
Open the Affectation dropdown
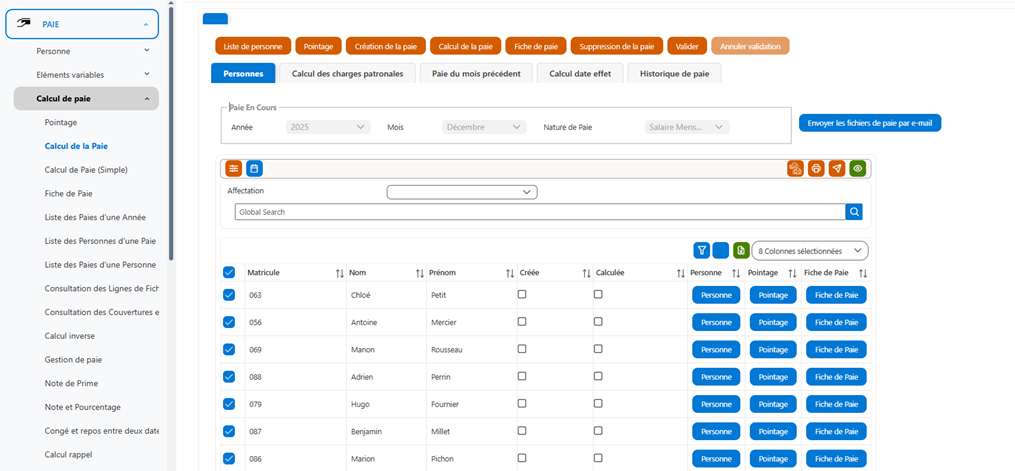pyautogui.click(x=462, y=192)
